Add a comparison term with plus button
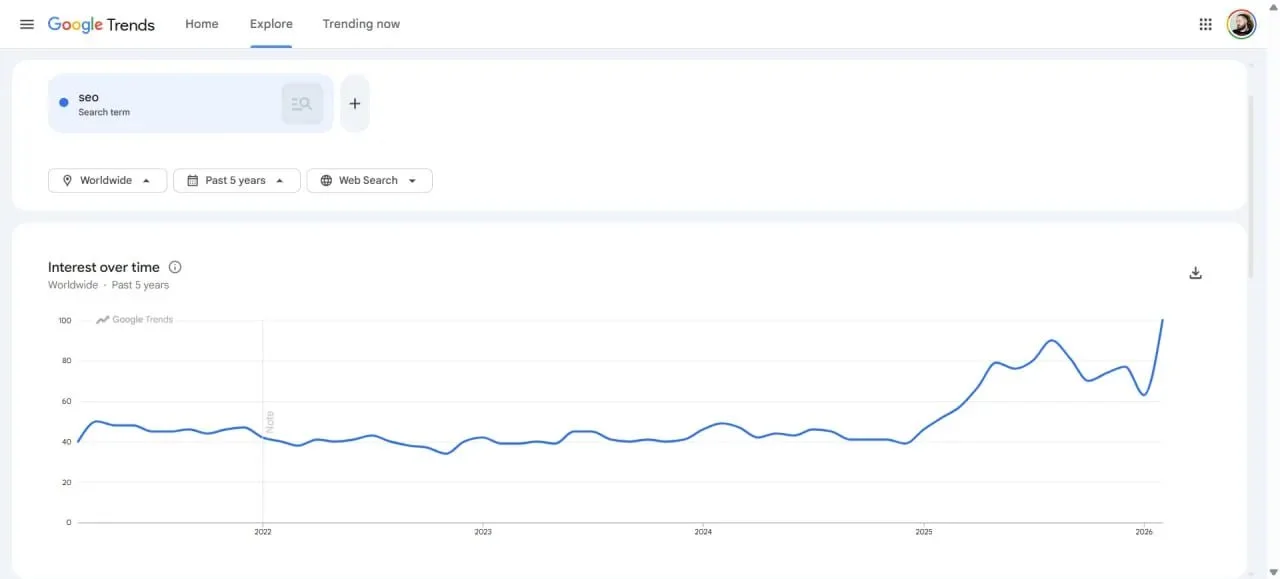The image size is (1280, 579). (355, 104)
